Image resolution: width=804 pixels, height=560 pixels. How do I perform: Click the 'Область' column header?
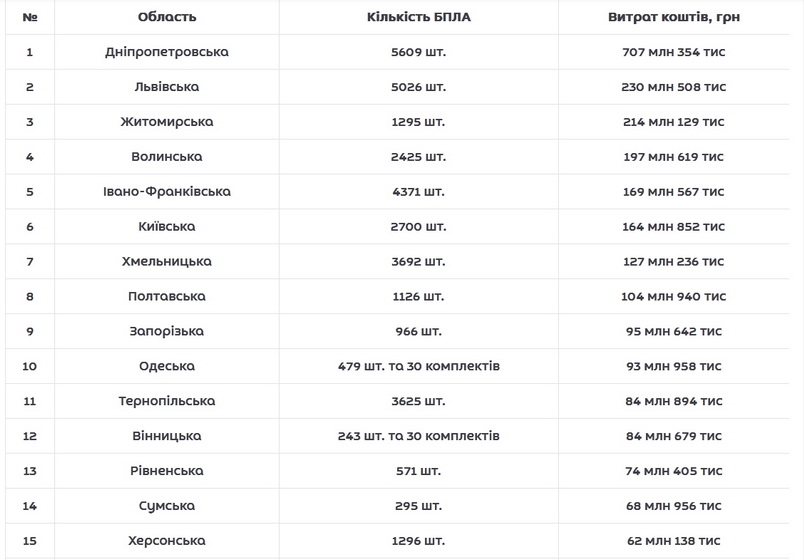click(167, 17)
